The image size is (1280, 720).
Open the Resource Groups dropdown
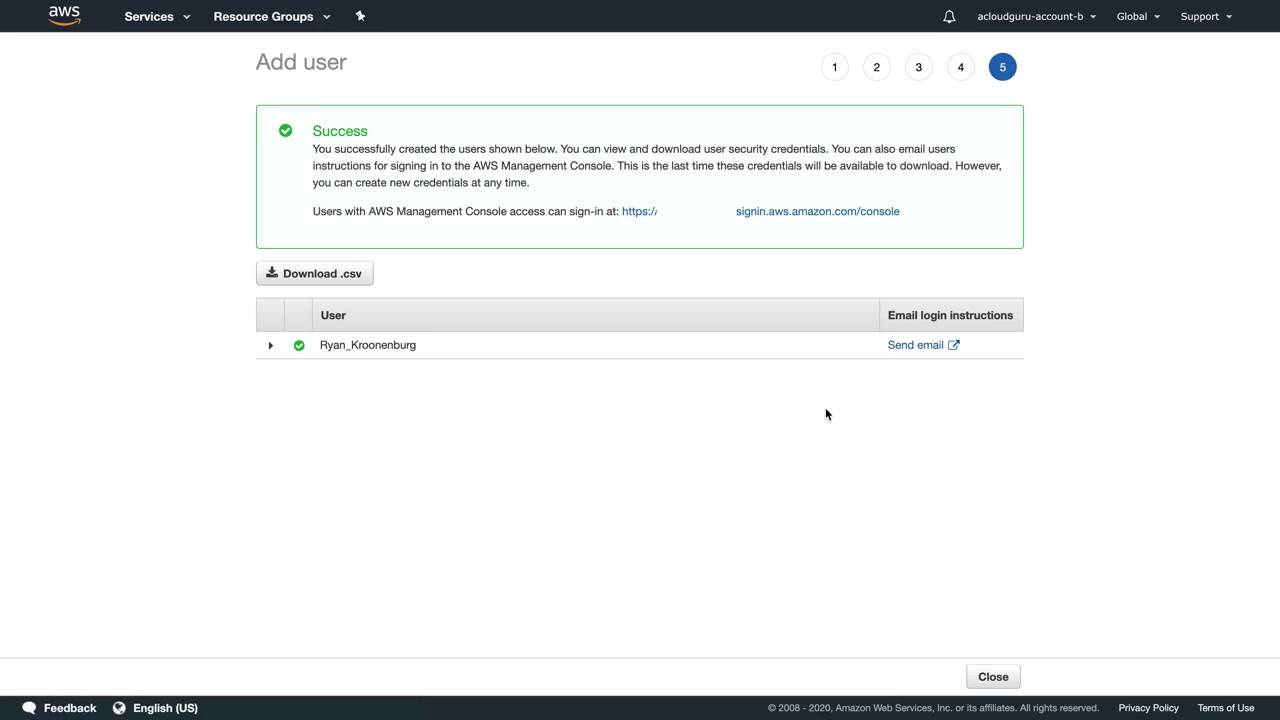tap(271, 16)
